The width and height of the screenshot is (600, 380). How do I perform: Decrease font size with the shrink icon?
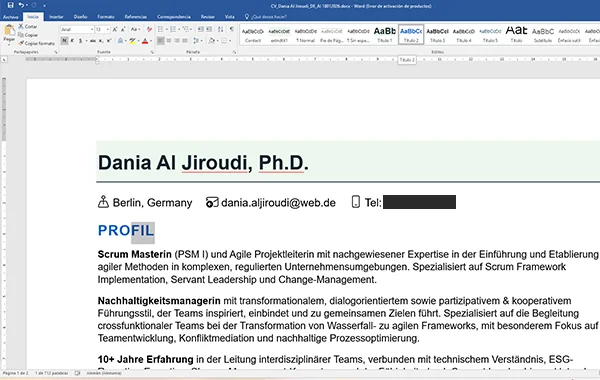[123, 29]
